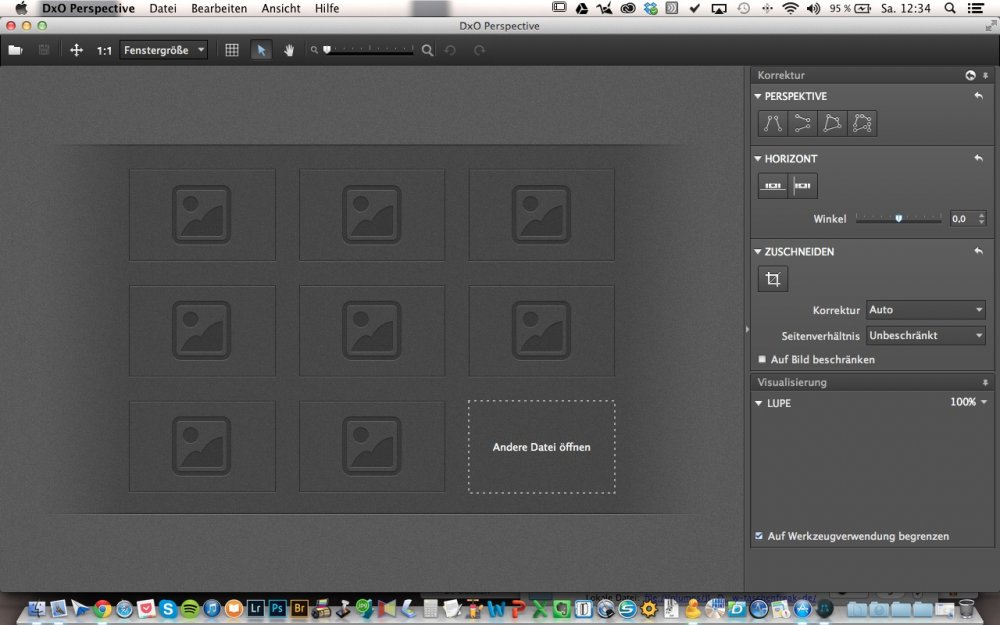Click the Winkel angle slider

(898, 218)
